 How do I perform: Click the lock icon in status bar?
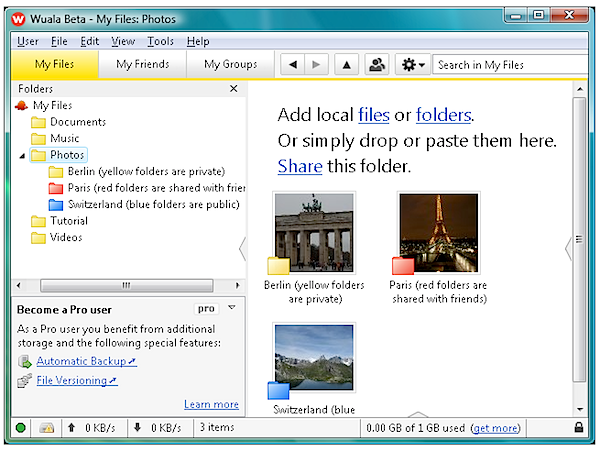(x=579, y=427)
